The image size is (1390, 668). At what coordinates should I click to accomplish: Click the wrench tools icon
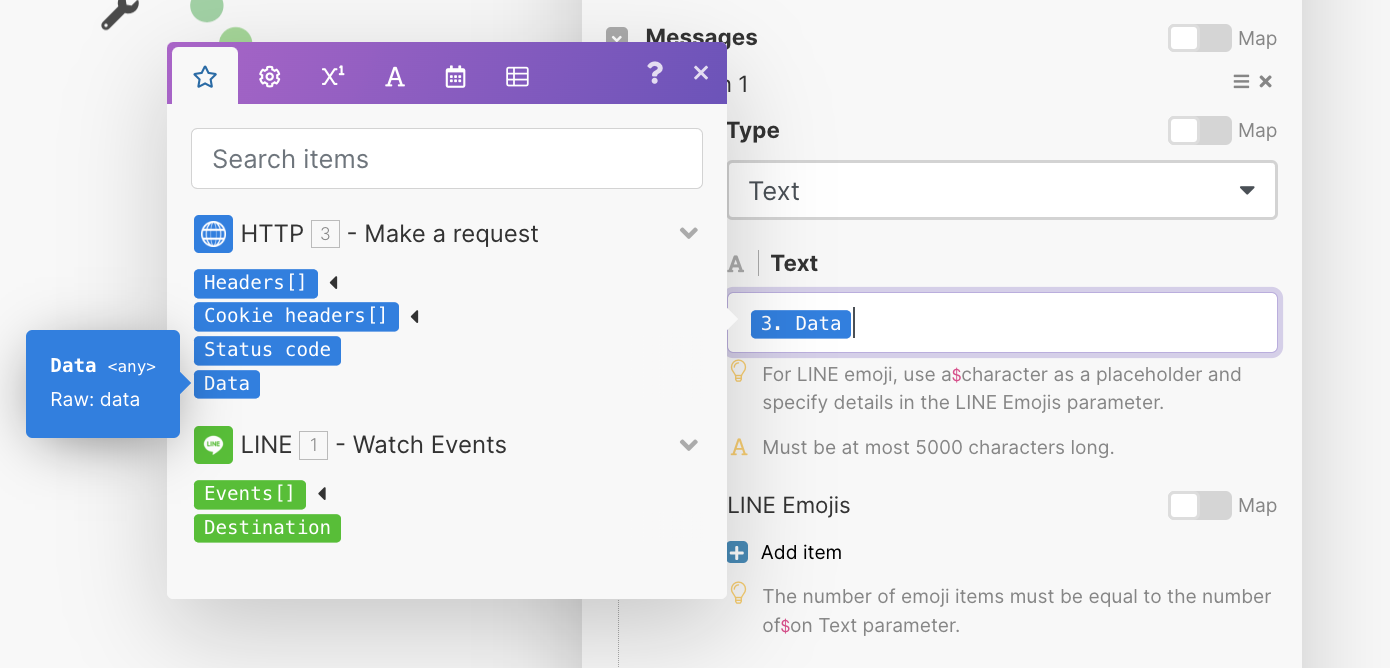pos(119,12)
